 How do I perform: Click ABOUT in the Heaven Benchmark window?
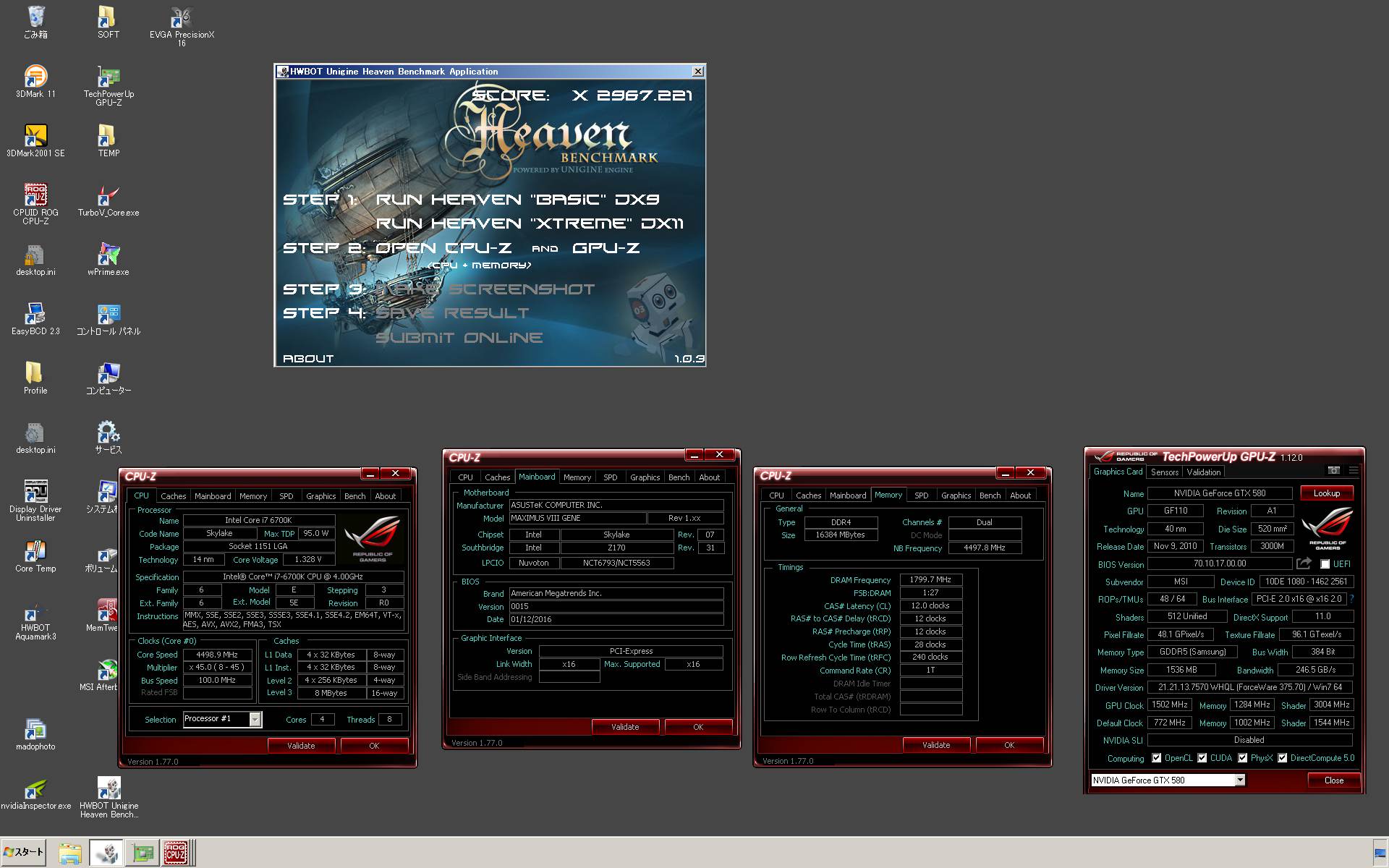308,359
